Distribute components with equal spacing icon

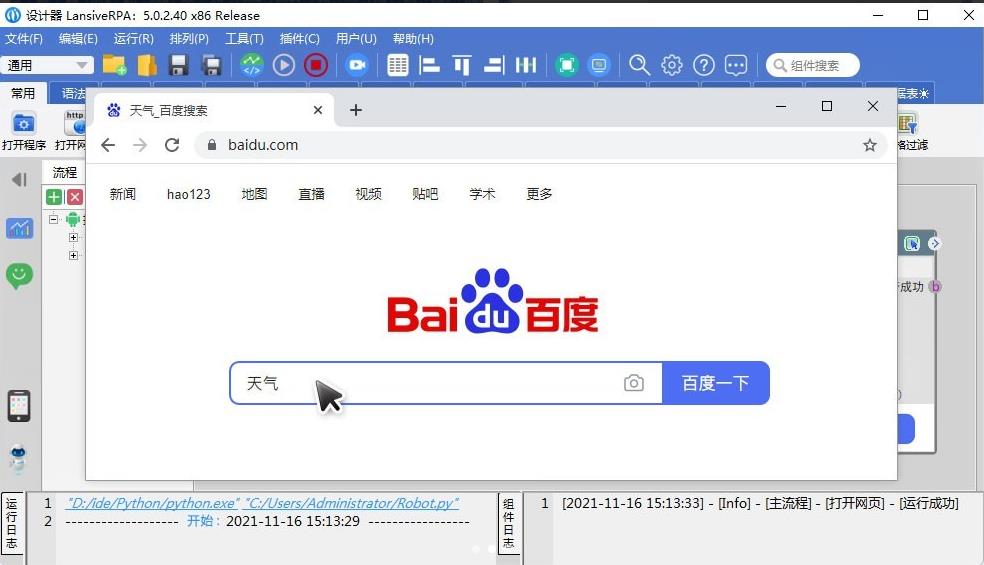tap(526, 65)
